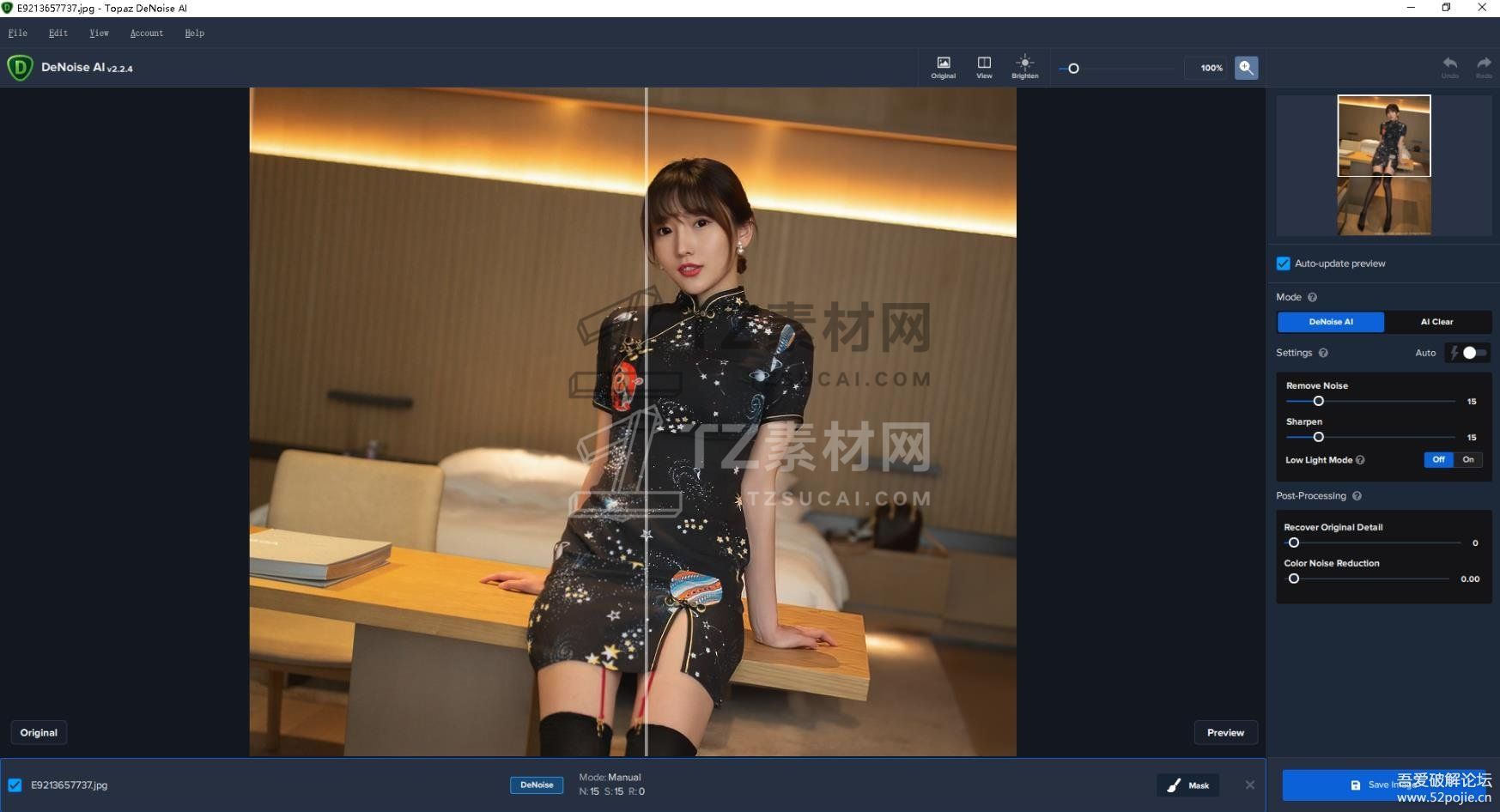
Task: Turn Low Light Mode Off
Action: 1438,460
